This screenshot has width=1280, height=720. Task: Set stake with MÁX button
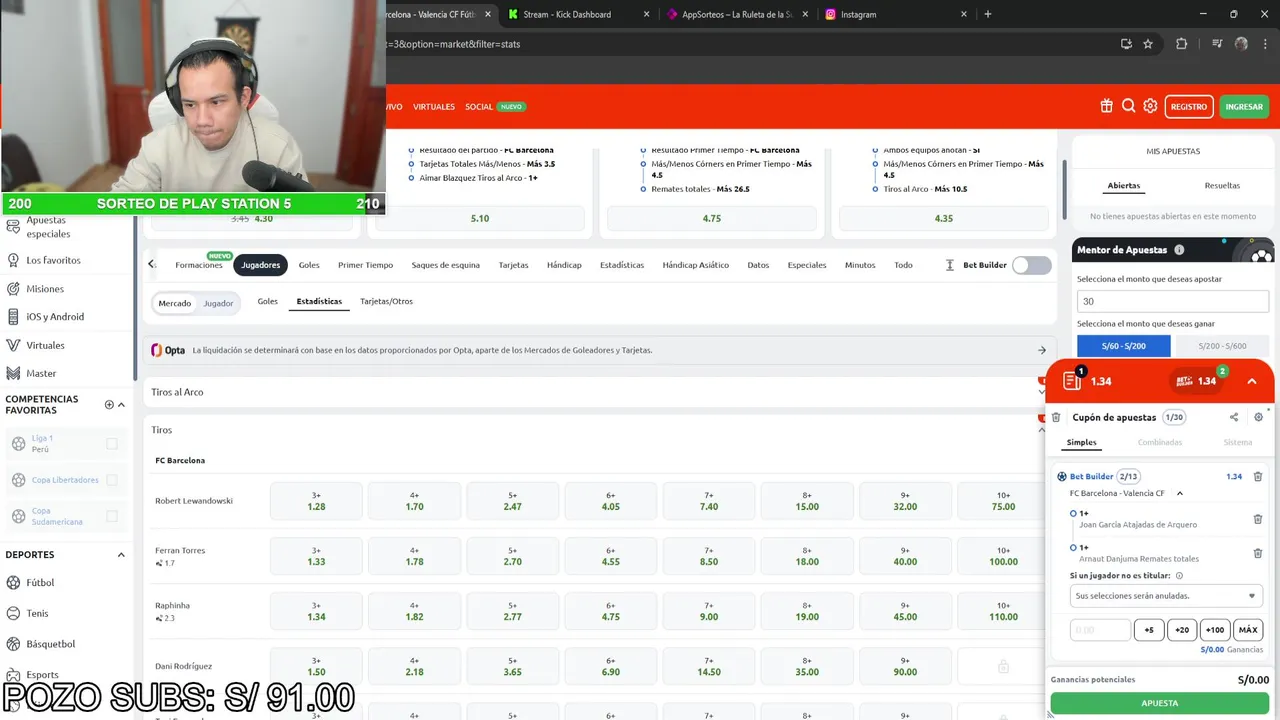pos(1248,630)
